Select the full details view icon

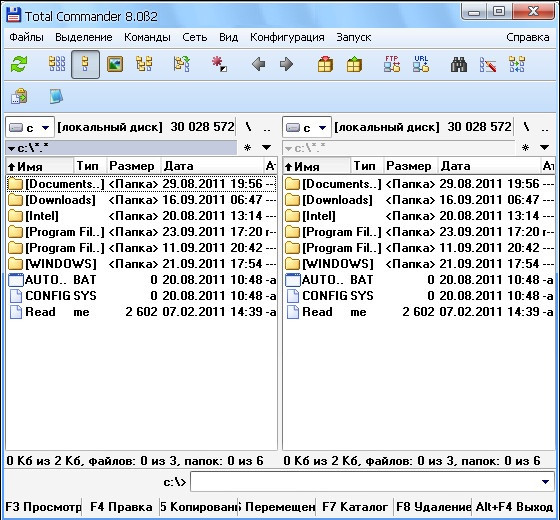pyautogui.click(x=85, y=64)
